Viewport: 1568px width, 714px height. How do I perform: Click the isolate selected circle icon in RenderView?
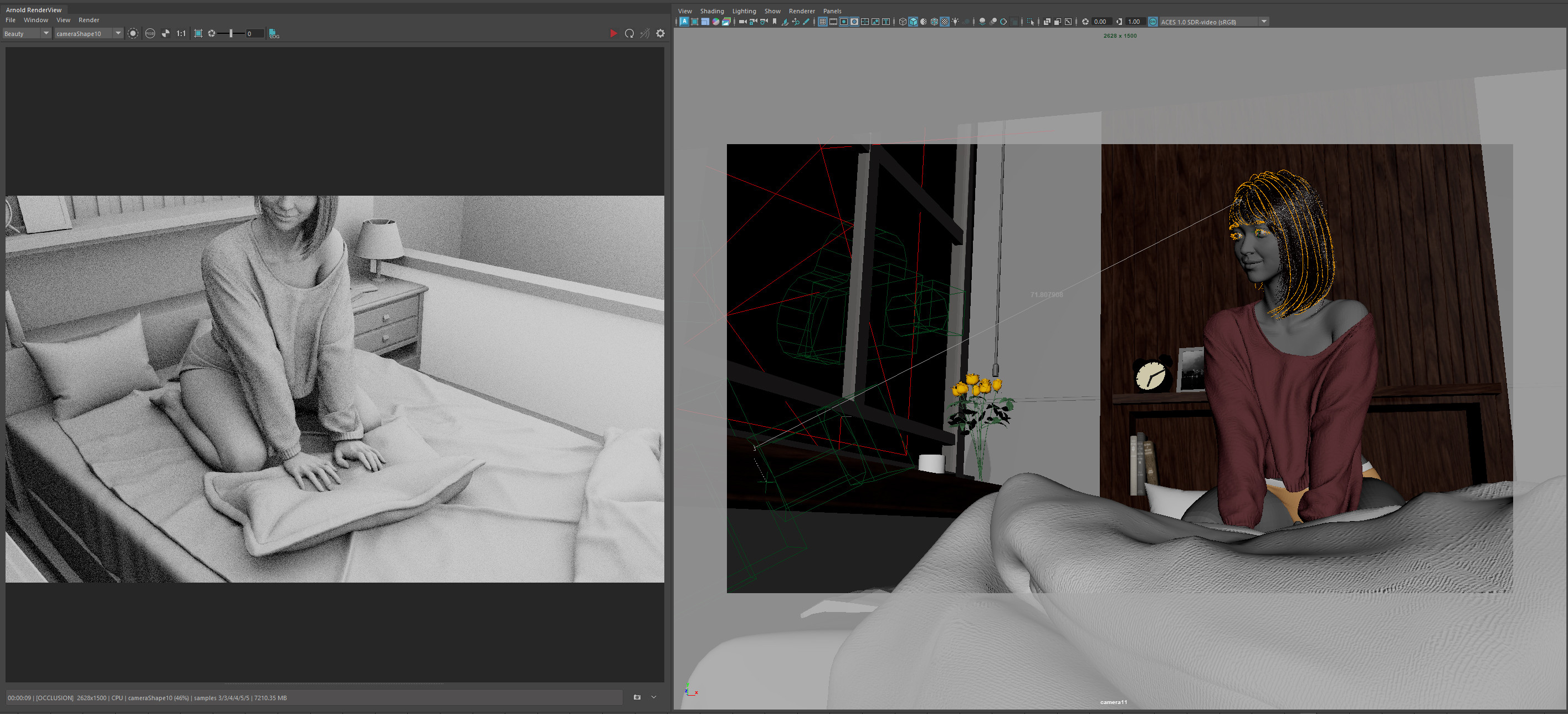[x=132, y=33]
